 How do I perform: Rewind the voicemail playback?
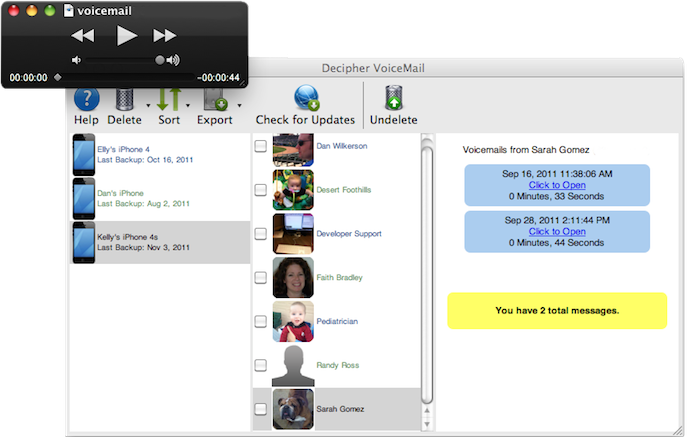(x=82, y=36)
